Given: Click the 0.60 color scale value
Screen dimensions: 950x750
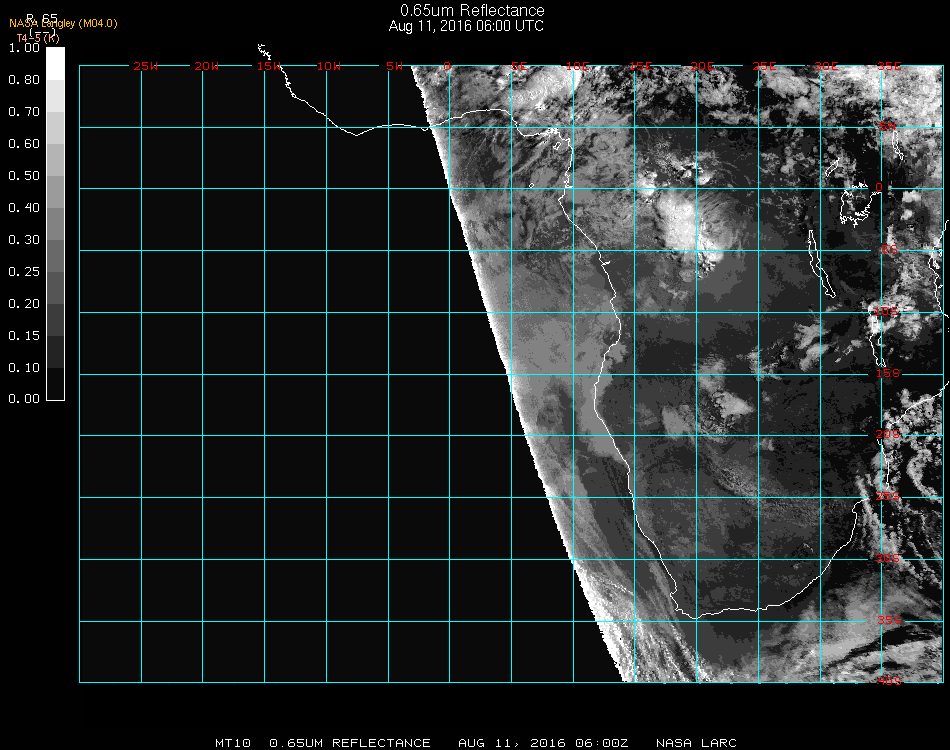Looking at the screenshot, I should point(24,144).
